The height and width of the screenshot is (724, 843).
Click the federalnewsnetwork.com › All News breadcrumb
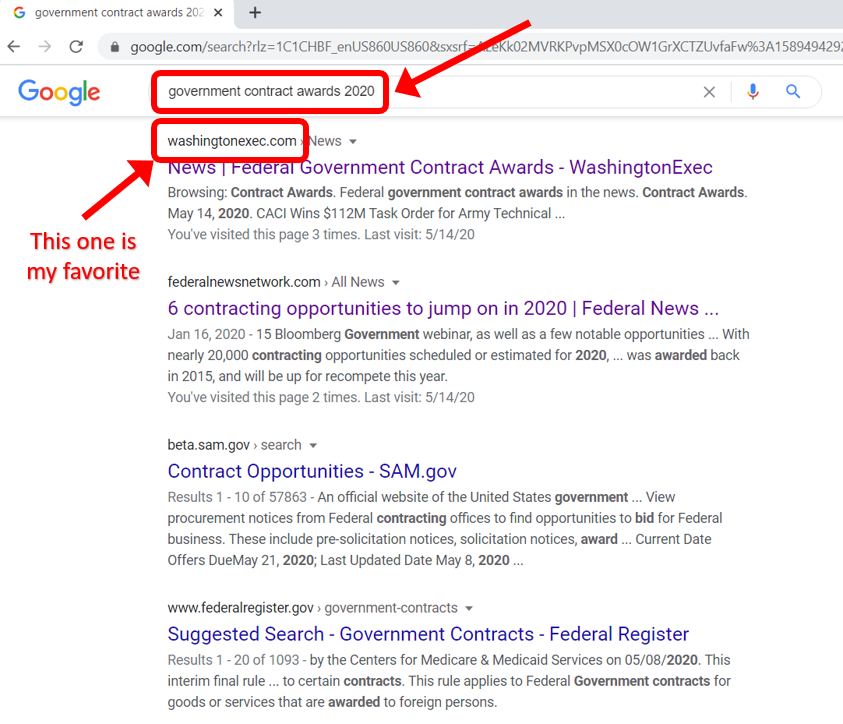[276, 282]
